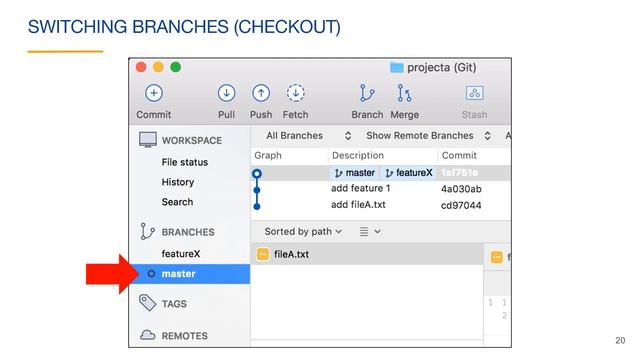Click the Merge toolbar icon
The height and width of the screenshot is (360, 640).
pyautogui.click(x=404, y=93)
